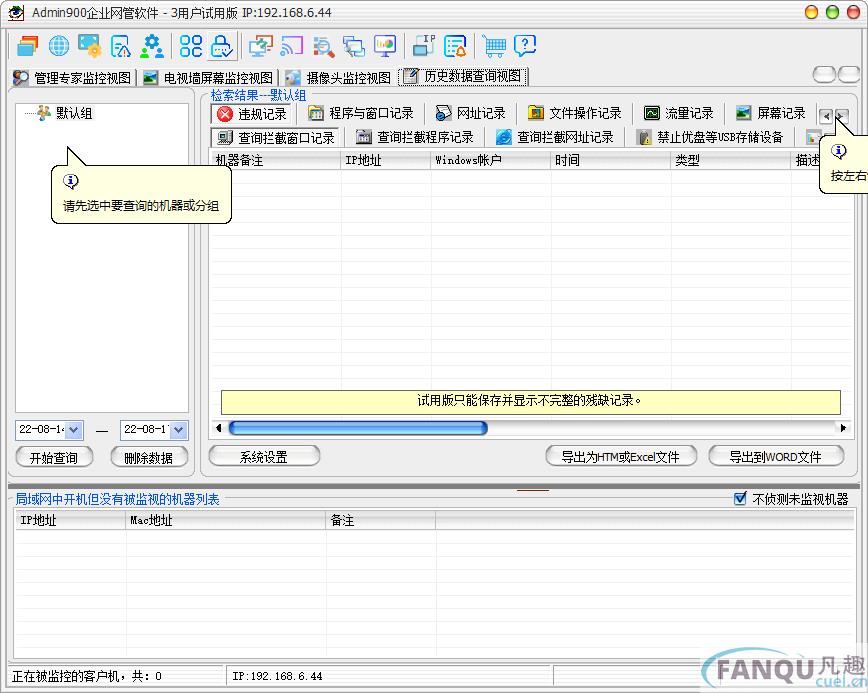Open the 查询拦截程序记录 sub-tab

pos(415,137)
